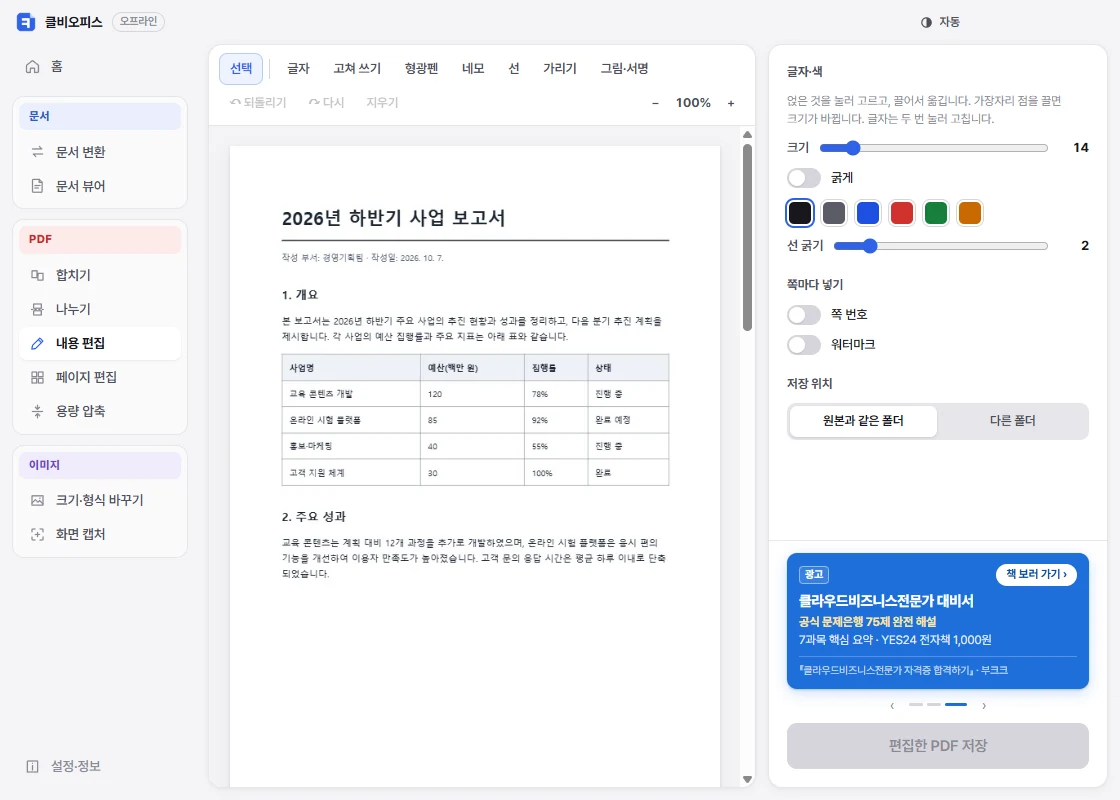Viewport: 1120px width, 800px height.
Task: Switch to the 고쳐 쓰기 tool
Action: 356,69
